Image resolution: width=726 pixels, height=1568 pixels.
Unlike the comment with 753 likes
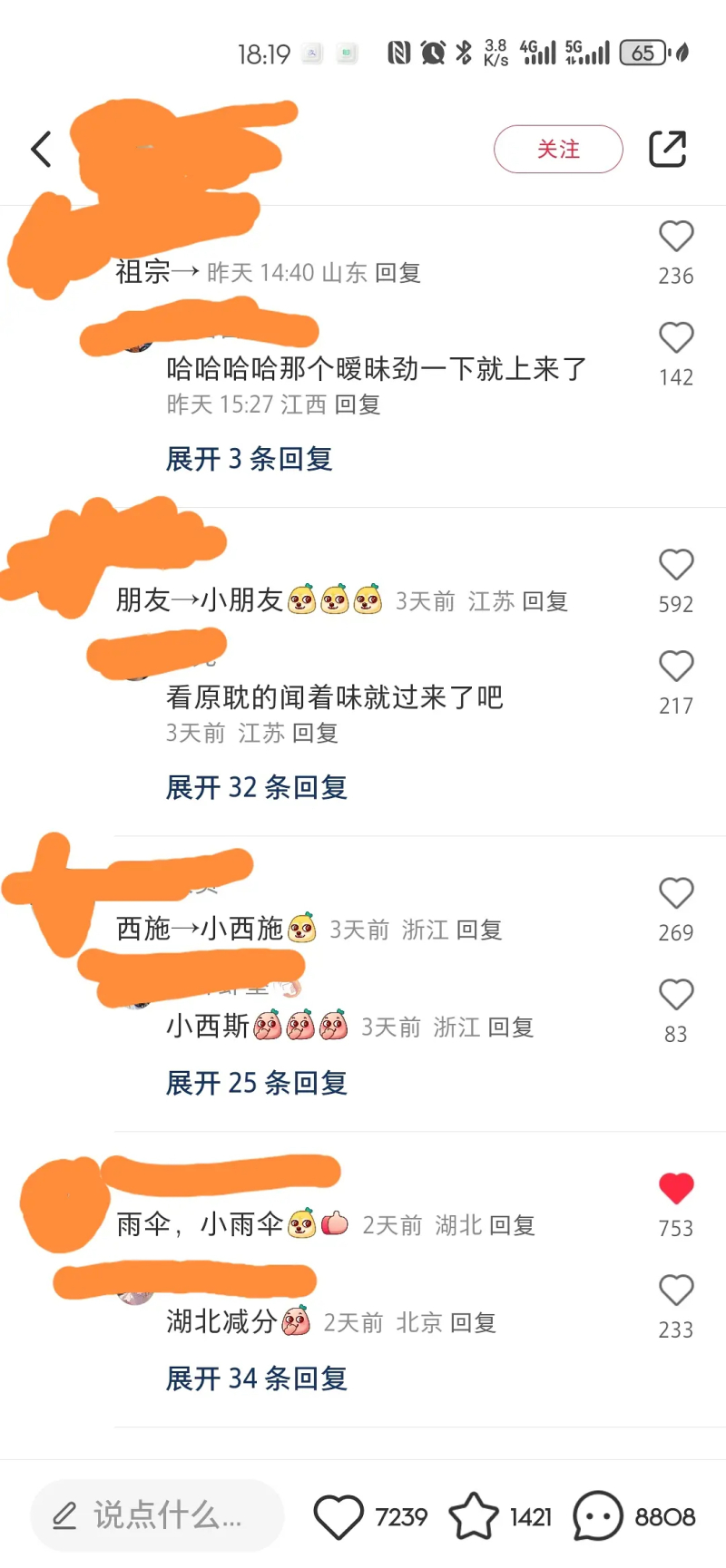[676, 1189]
